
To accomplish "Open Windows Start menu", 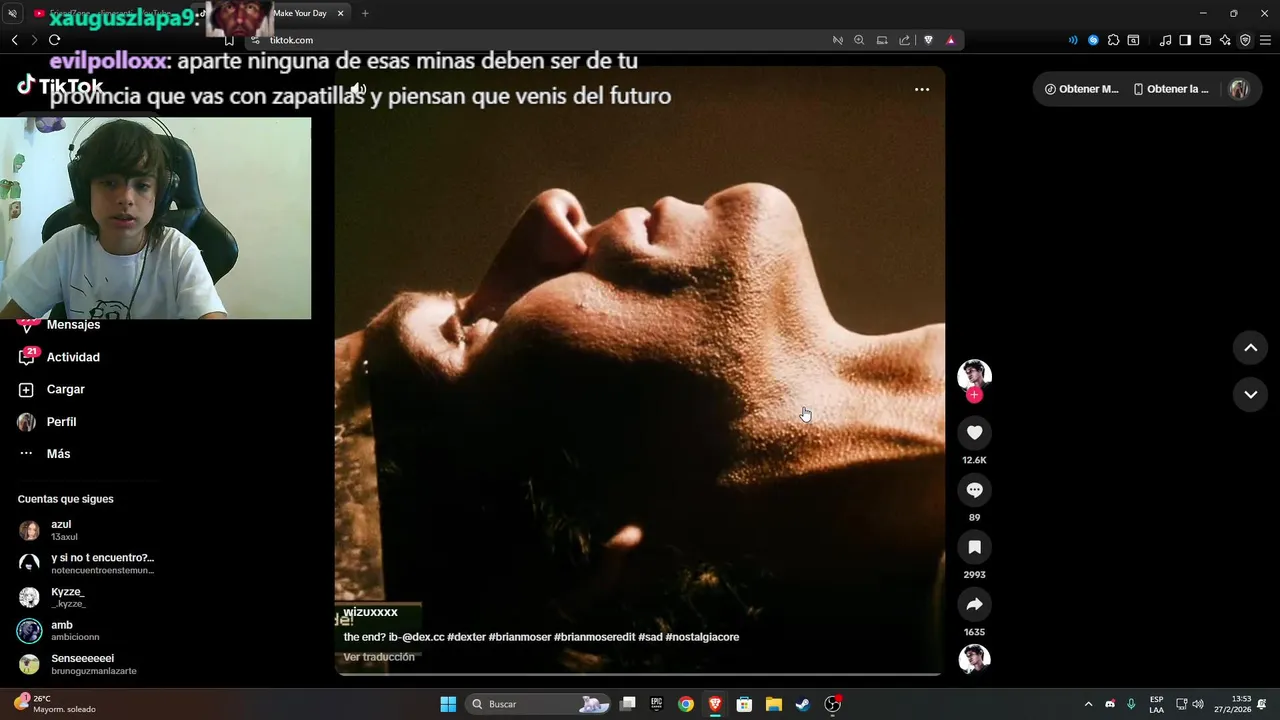I will click(448, 704).
